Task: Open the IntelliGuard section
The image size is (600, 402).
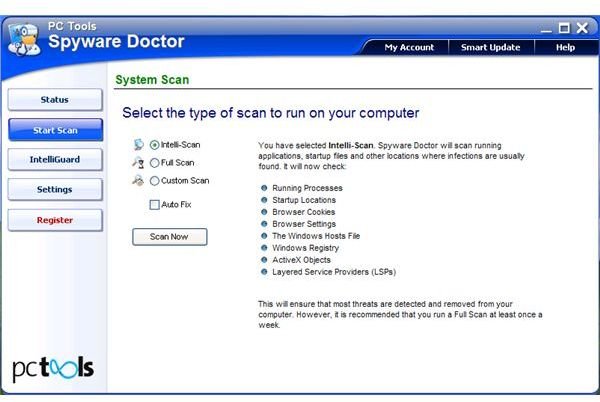Action: point(55,159)
